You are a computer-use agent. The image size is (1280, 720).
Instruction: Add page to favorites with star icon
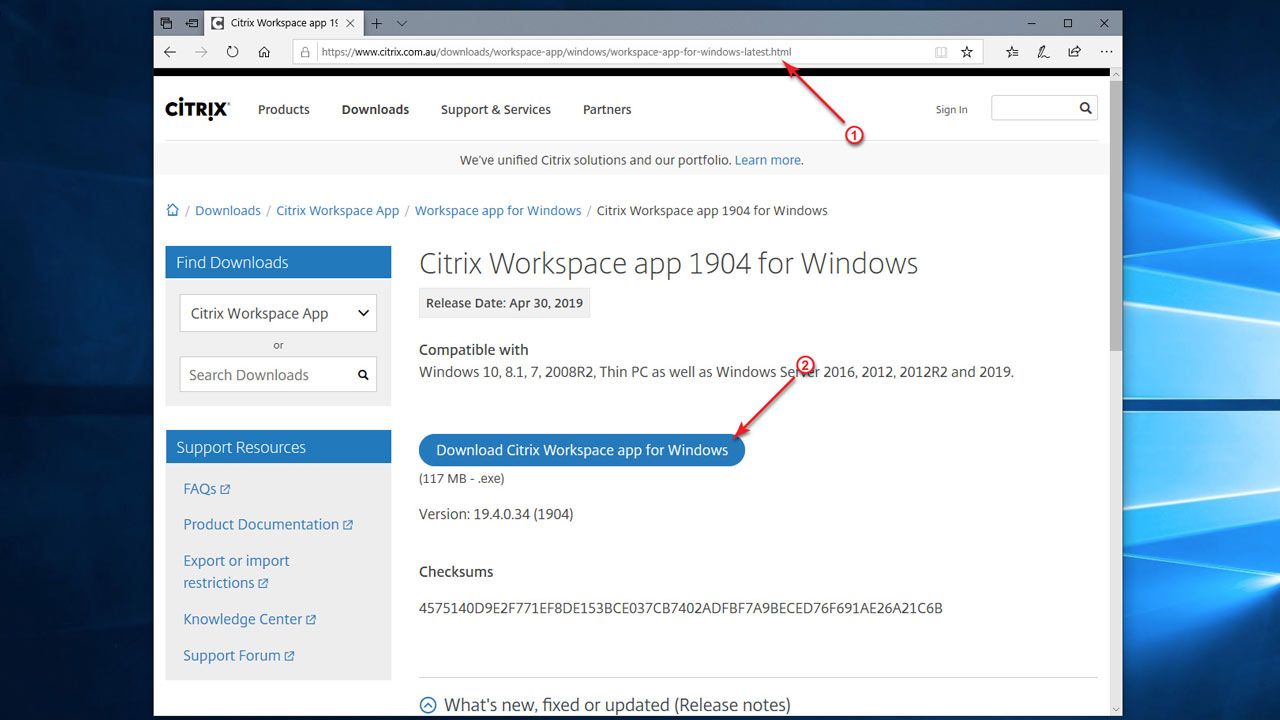[x=967, y=52]
